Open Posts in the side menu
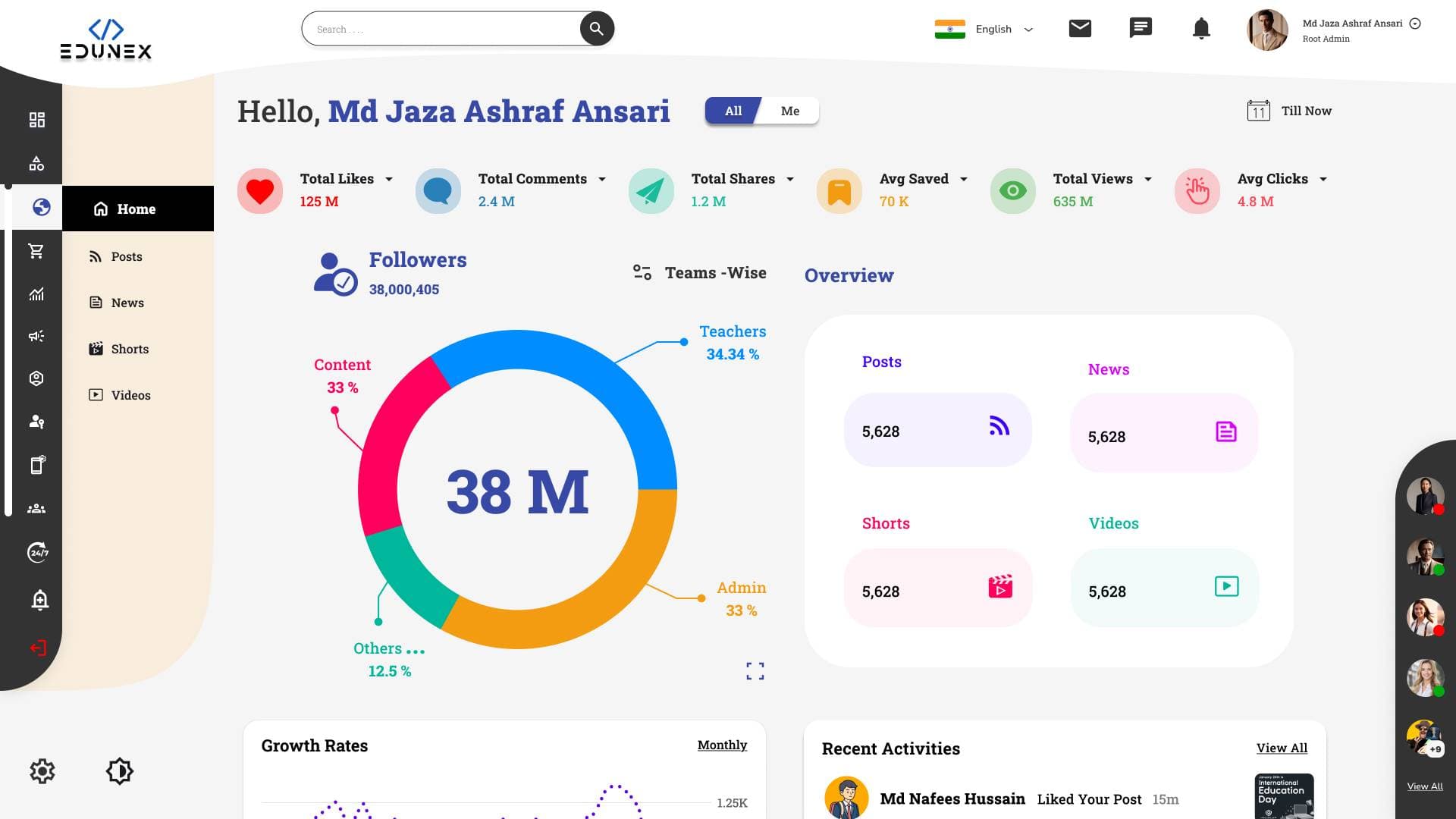 (126, 256)
